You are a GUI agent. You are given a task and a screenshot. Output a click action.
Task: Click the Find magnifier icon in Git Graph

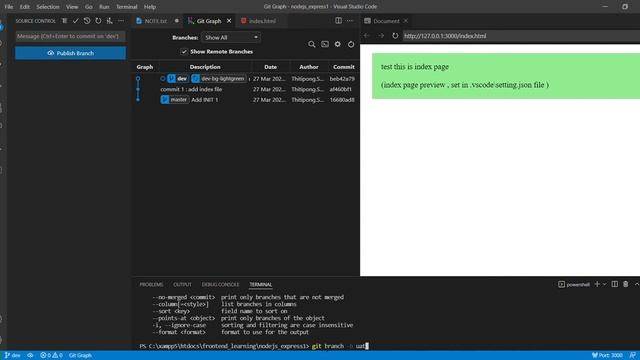pyautogui.click(x=311, y=44)
